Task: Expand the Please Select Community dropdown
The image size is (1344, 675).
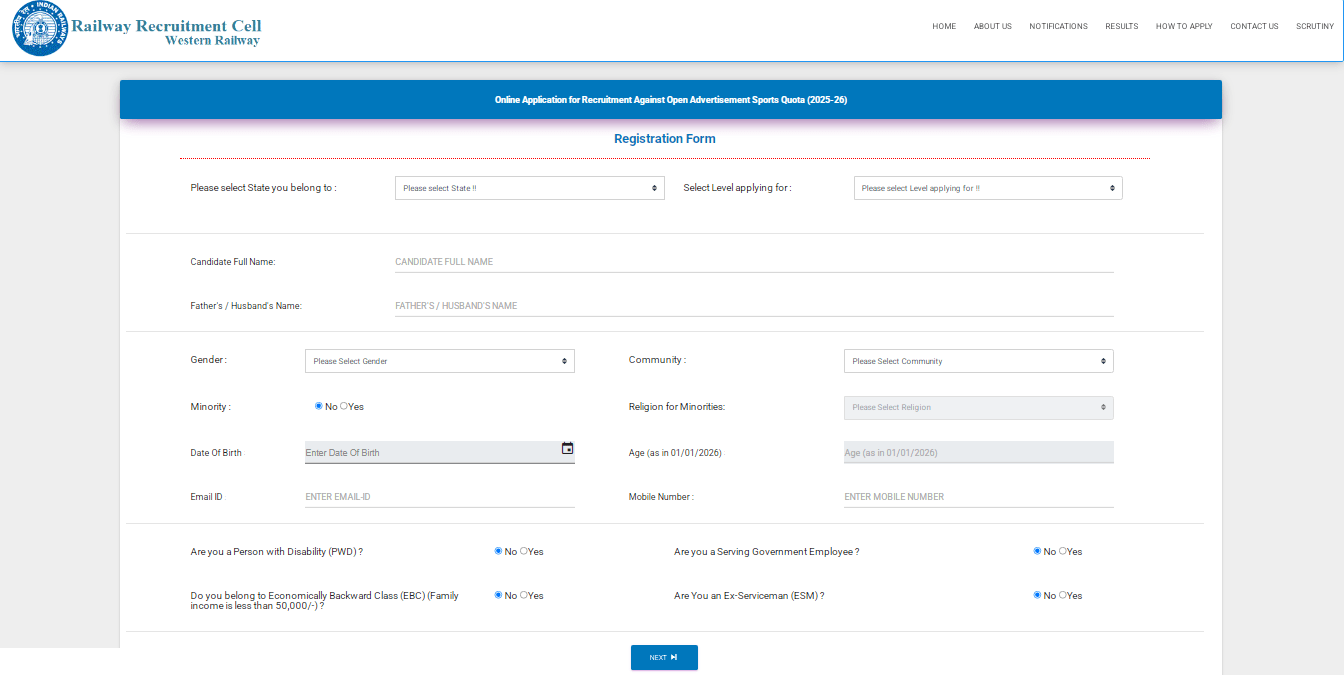Action: point(978,361)
